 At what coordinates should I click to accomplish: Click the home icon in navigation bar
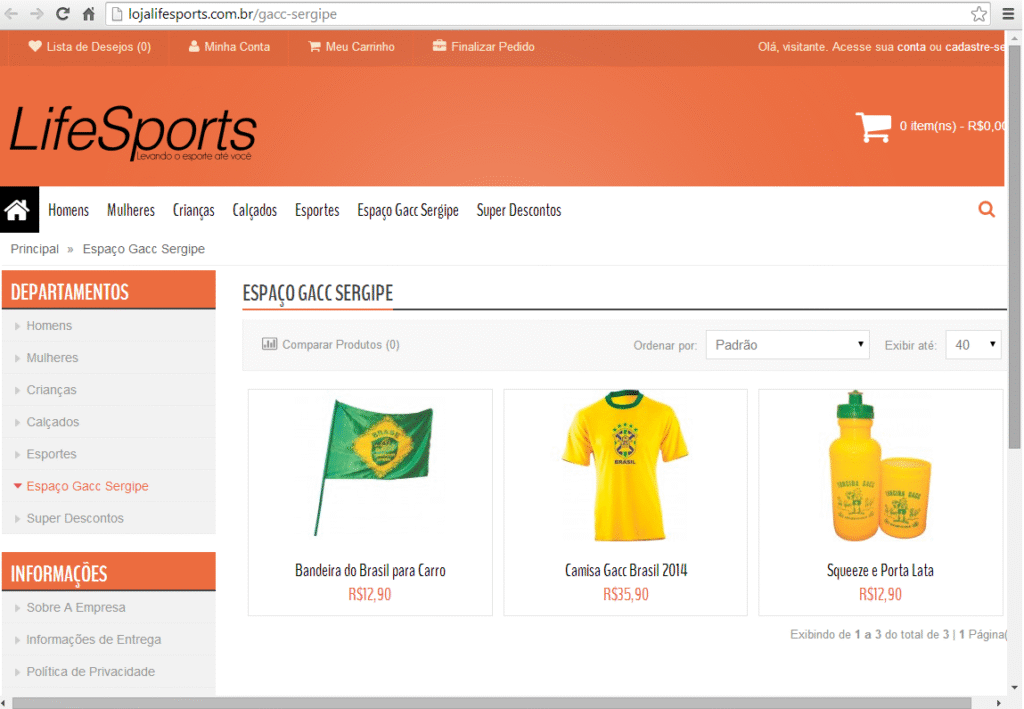pyautogui.click(x=18, y=210)
